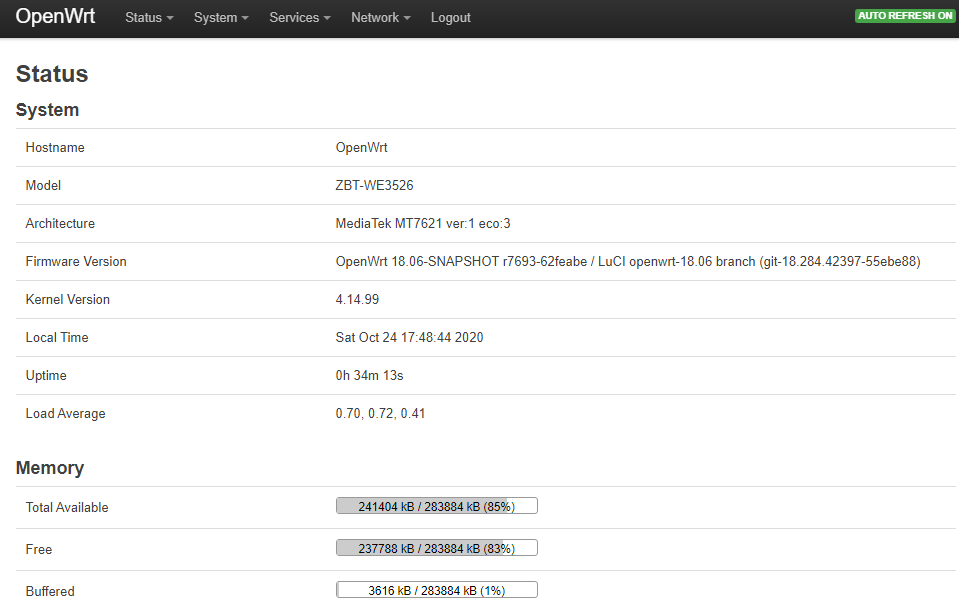The width and height of the screenshot is (959, 612).
Task: Click the OpenWrt brand logo link
Action: (55, 17)
